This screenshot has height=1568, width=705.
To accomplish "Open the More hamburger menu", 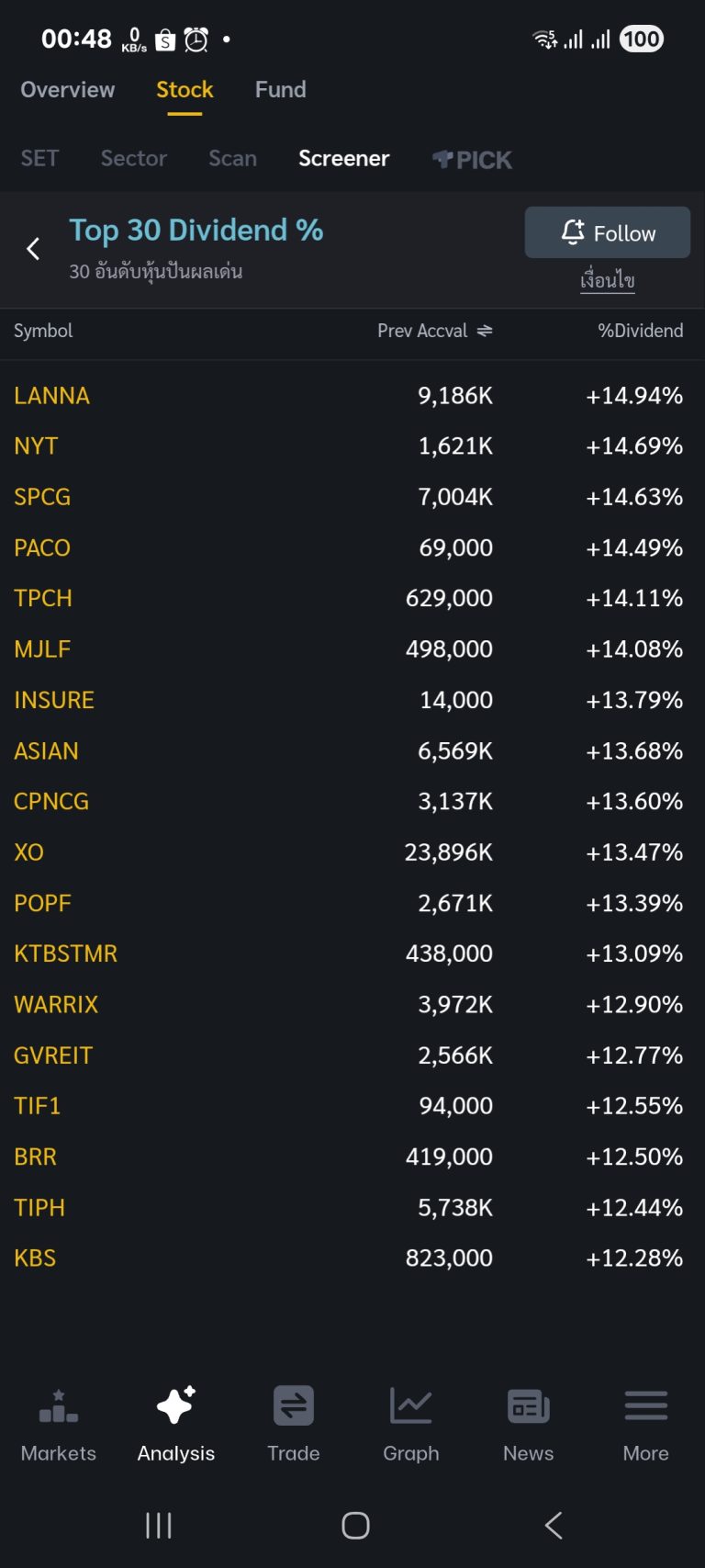I will [645, 1406].
